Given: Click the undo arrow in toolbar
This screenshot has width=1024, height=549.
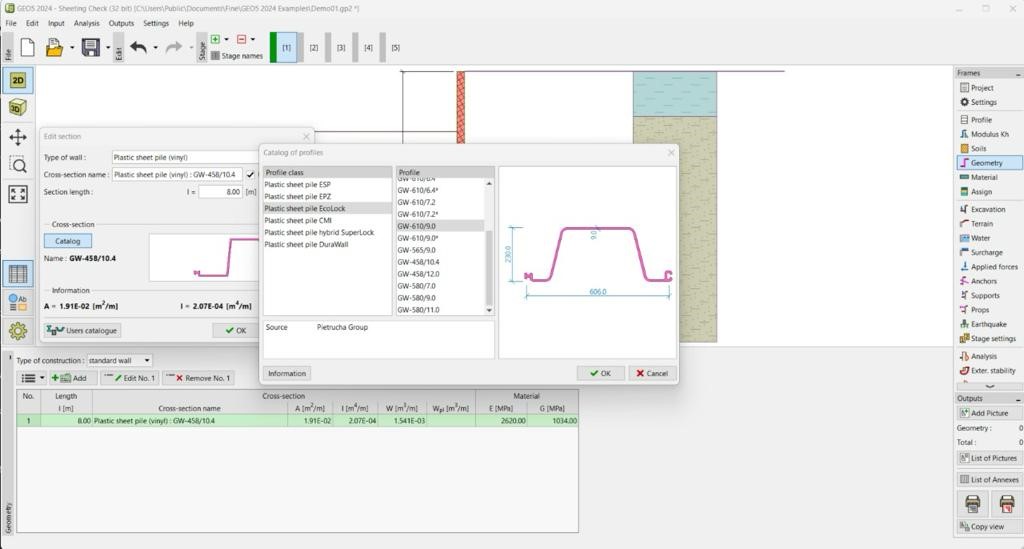Looking at the screenshot, I should point(138,47).
